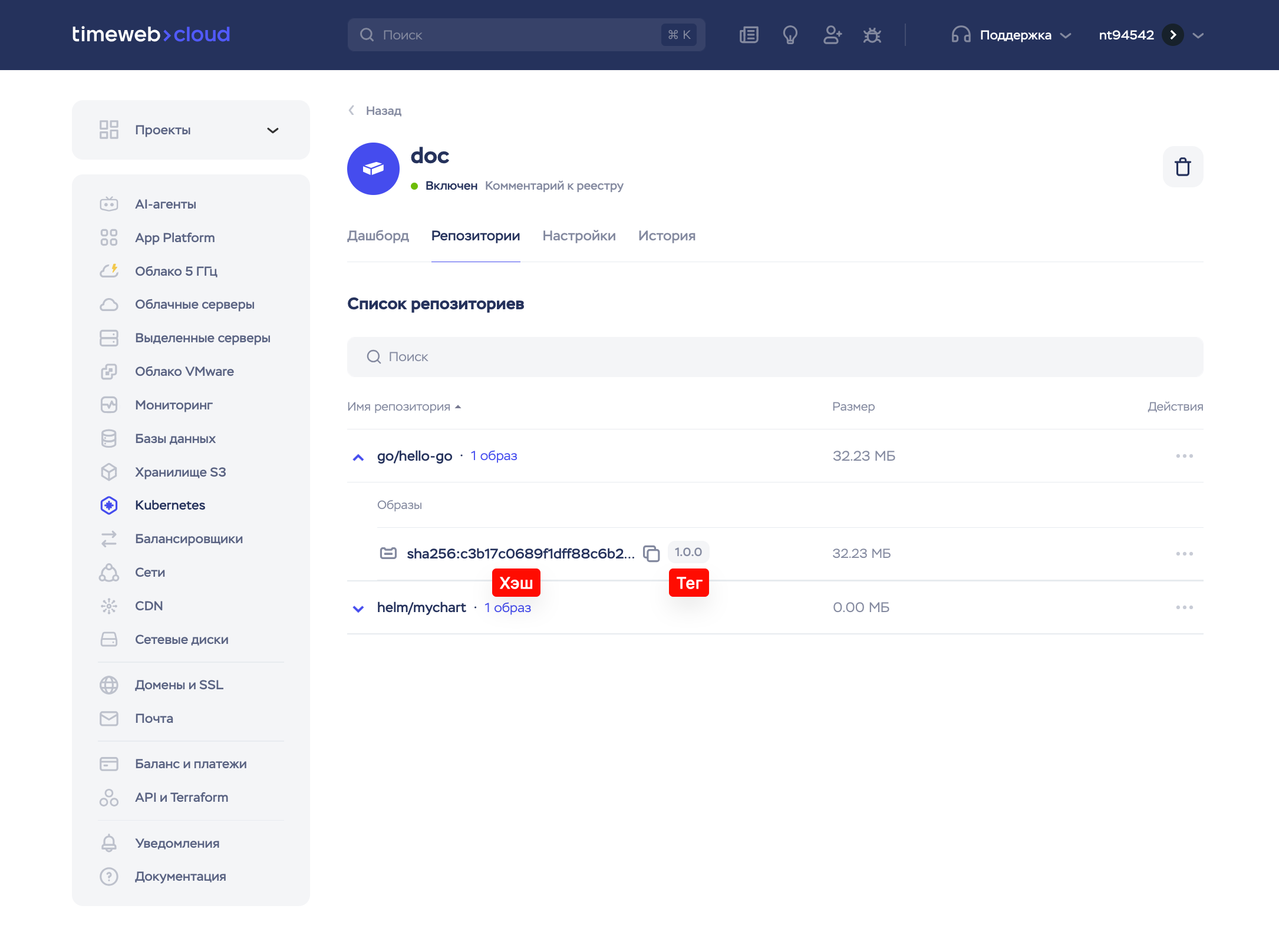Open API и Terraform menu item
The image size is (1279, 952).
point(182,798)
